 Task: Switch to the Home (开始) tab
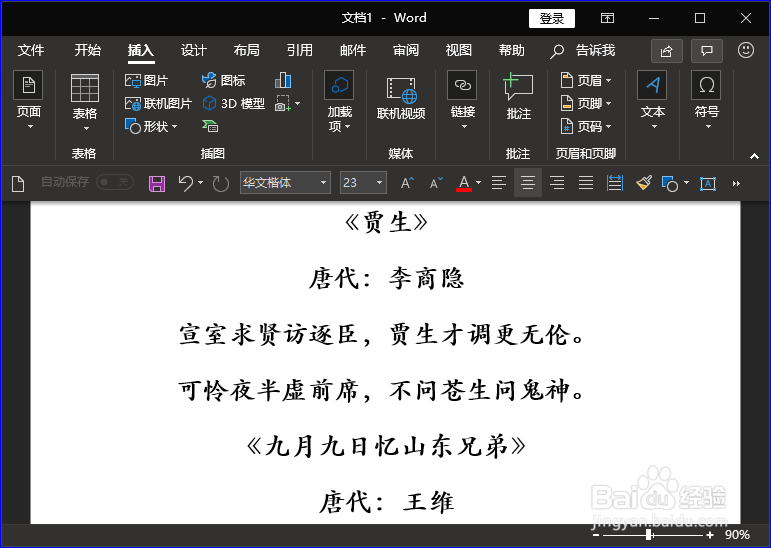(88, 50)
